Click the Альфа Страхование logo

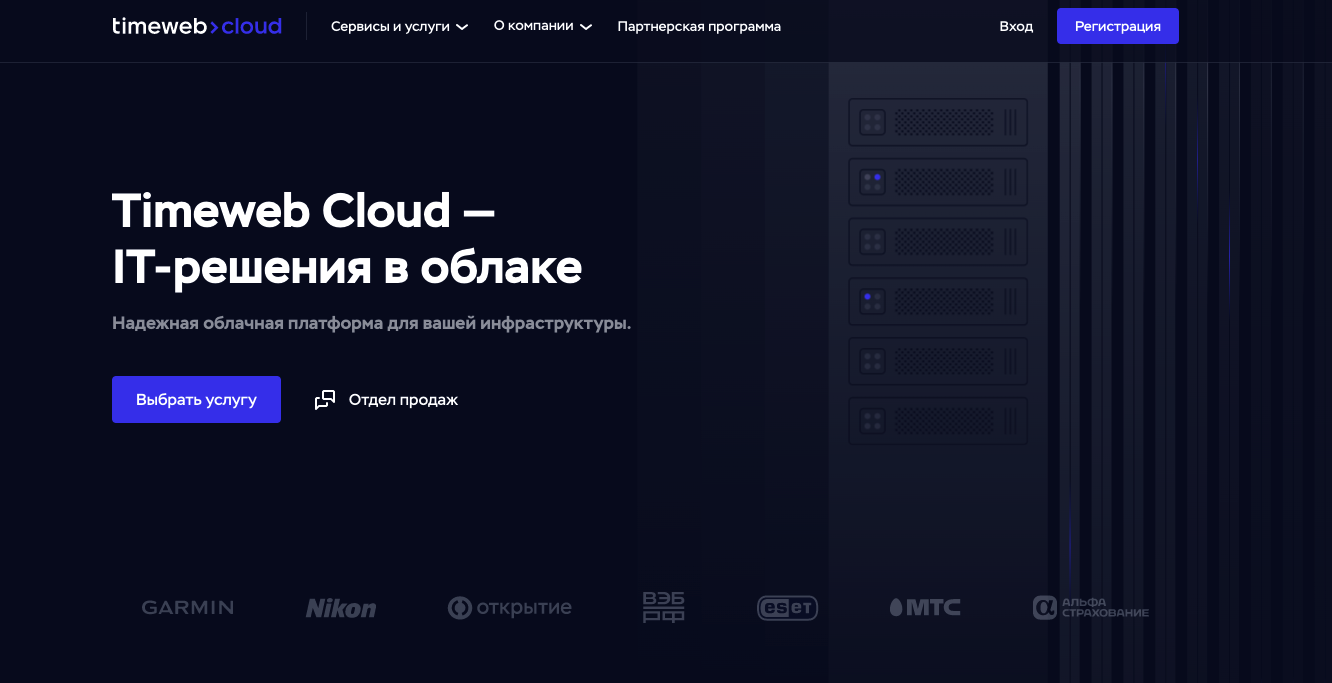tap(1091, 607)
